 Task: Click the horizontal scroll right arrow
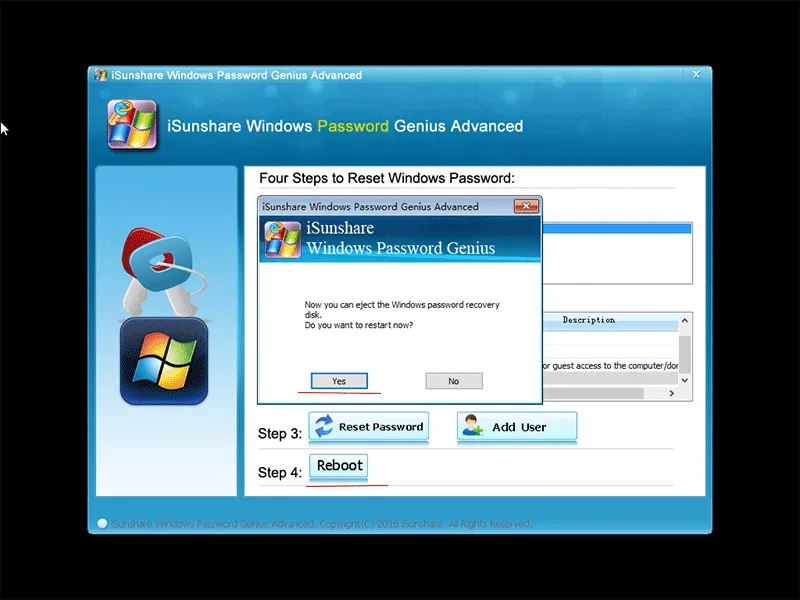(671, 393)
